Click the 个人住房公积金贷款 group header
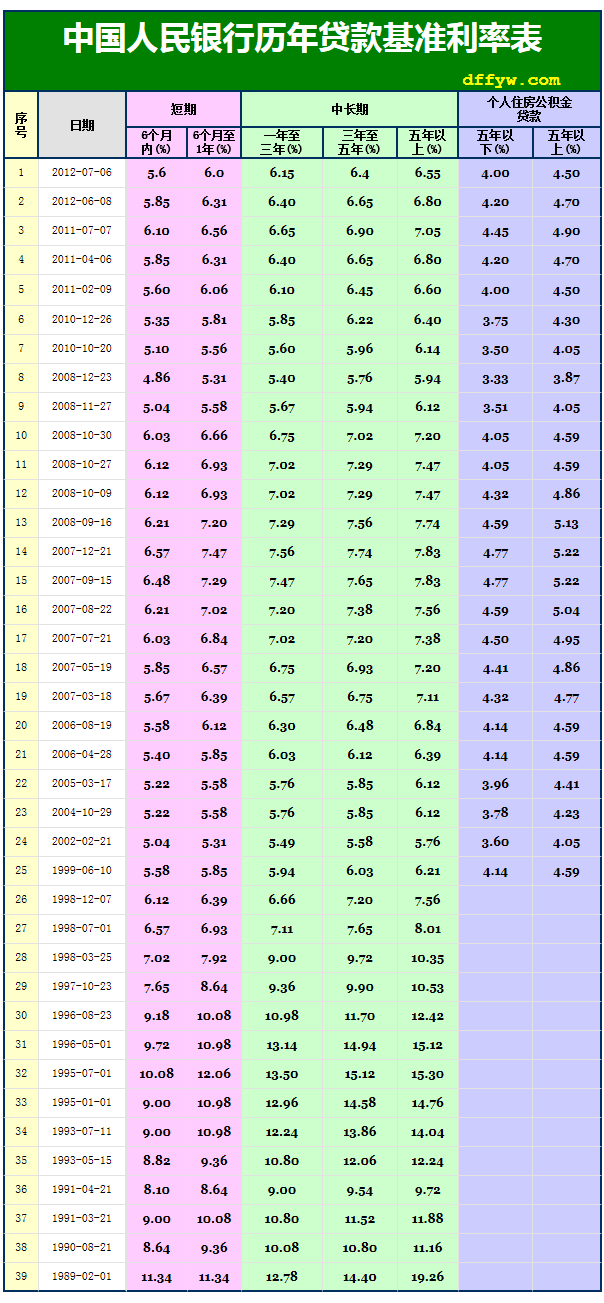The width and height of the screenshot is (604, 1303). [529, 109]
